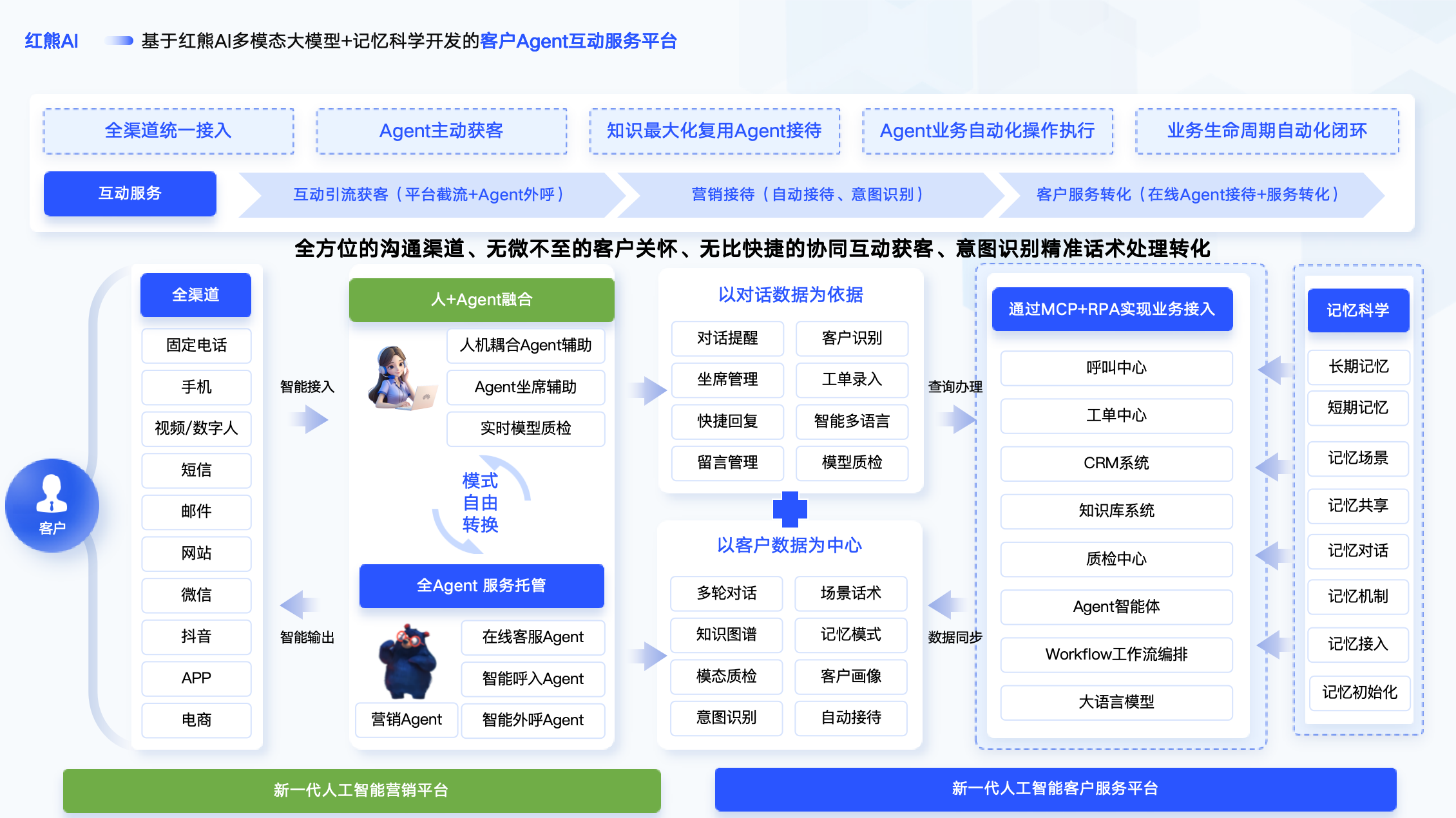
Task: Click the blue plus icon between data panels
Action: (790, 509)
